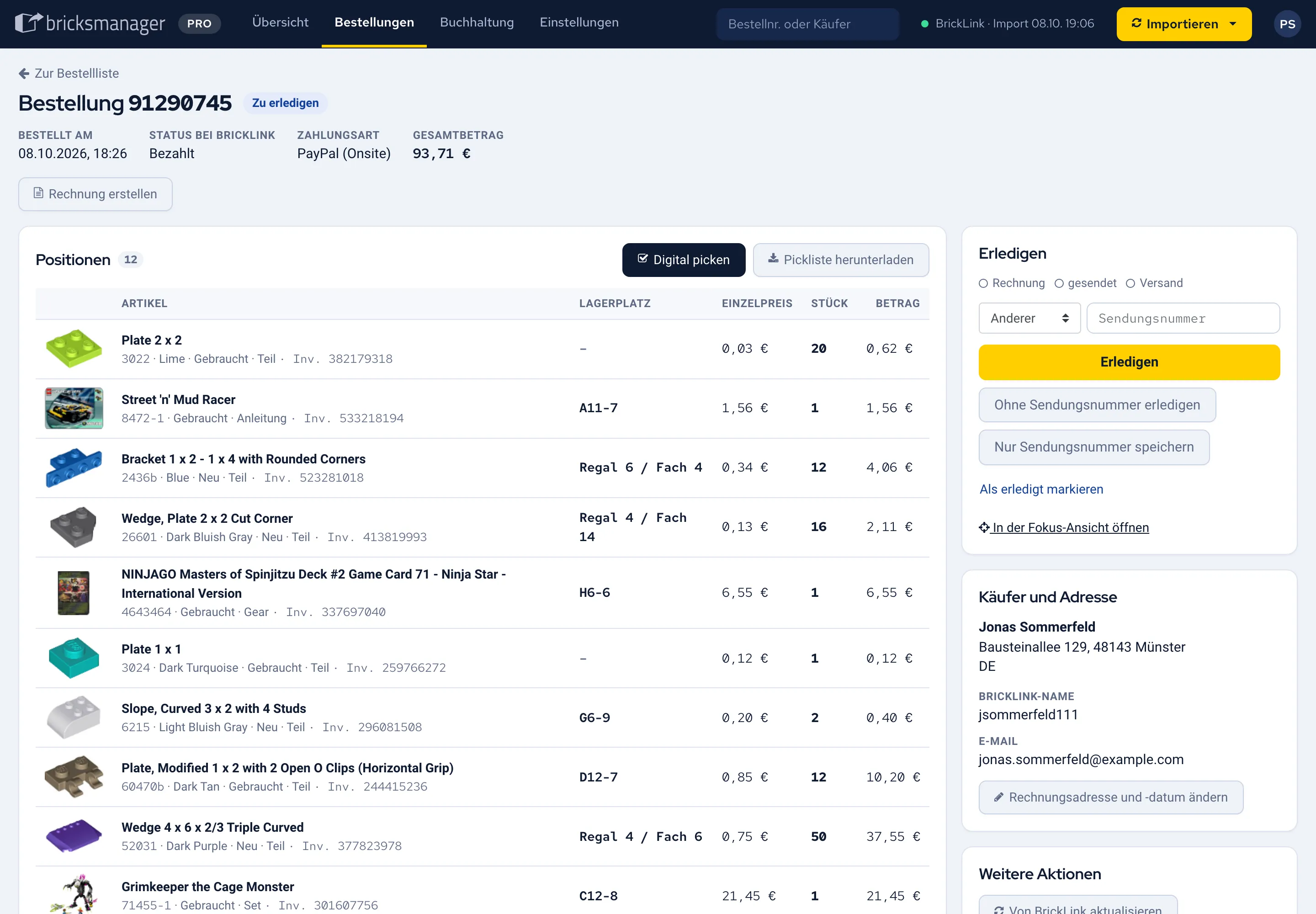Open the Buchhaltung tab

tap(477, 22)
